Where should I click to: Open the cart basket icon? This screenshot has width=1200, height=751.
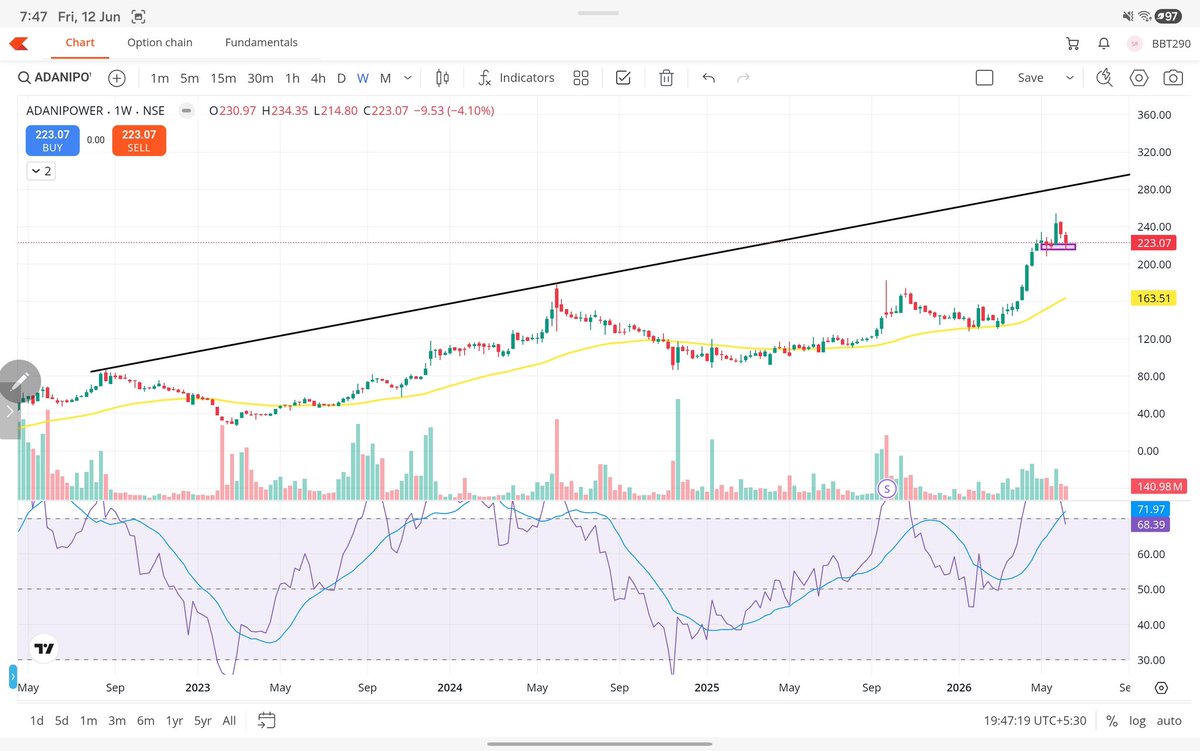point(1073,44)
